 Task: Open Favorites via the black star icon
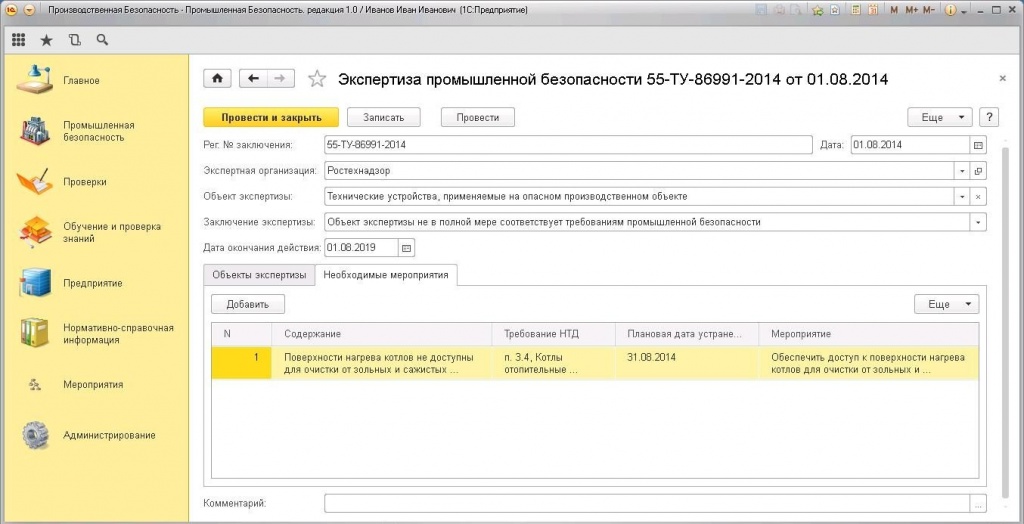[46, 40]
